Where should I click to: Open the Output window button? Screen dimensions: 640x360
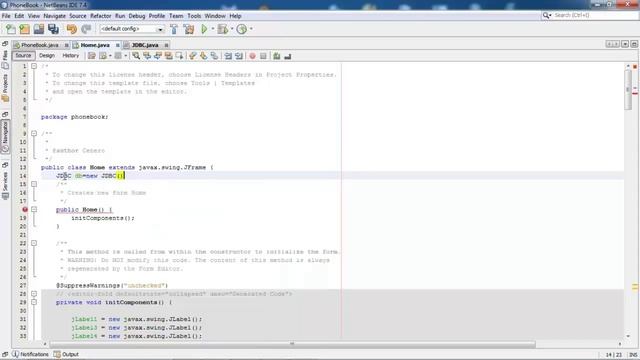66,354
